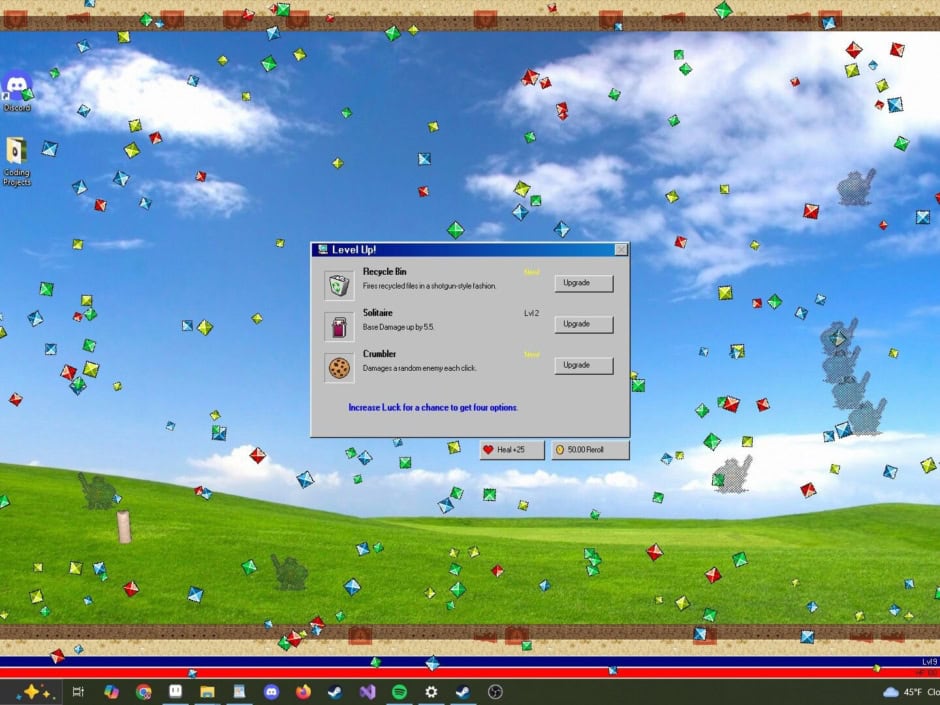The width and height of the screenshot is (940, 705).
Task: Open Firefox from the taskbar
Action: coord(303,692)
